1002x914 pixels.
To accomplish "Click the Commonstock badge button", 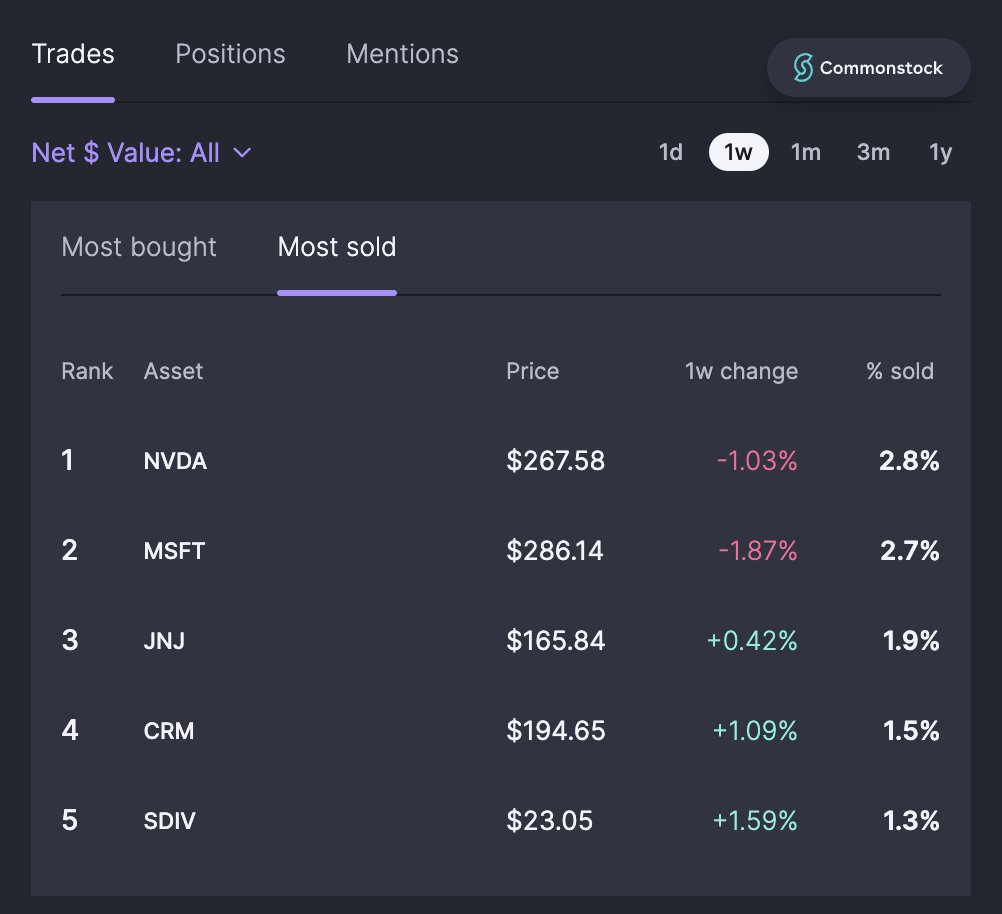I will click(868, 68).
